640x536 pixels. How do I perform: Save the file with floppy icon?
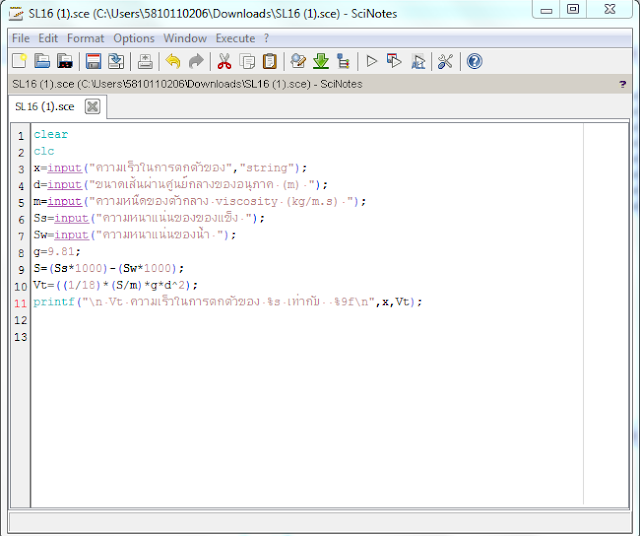pyautogui.click(x=93, y=61)
